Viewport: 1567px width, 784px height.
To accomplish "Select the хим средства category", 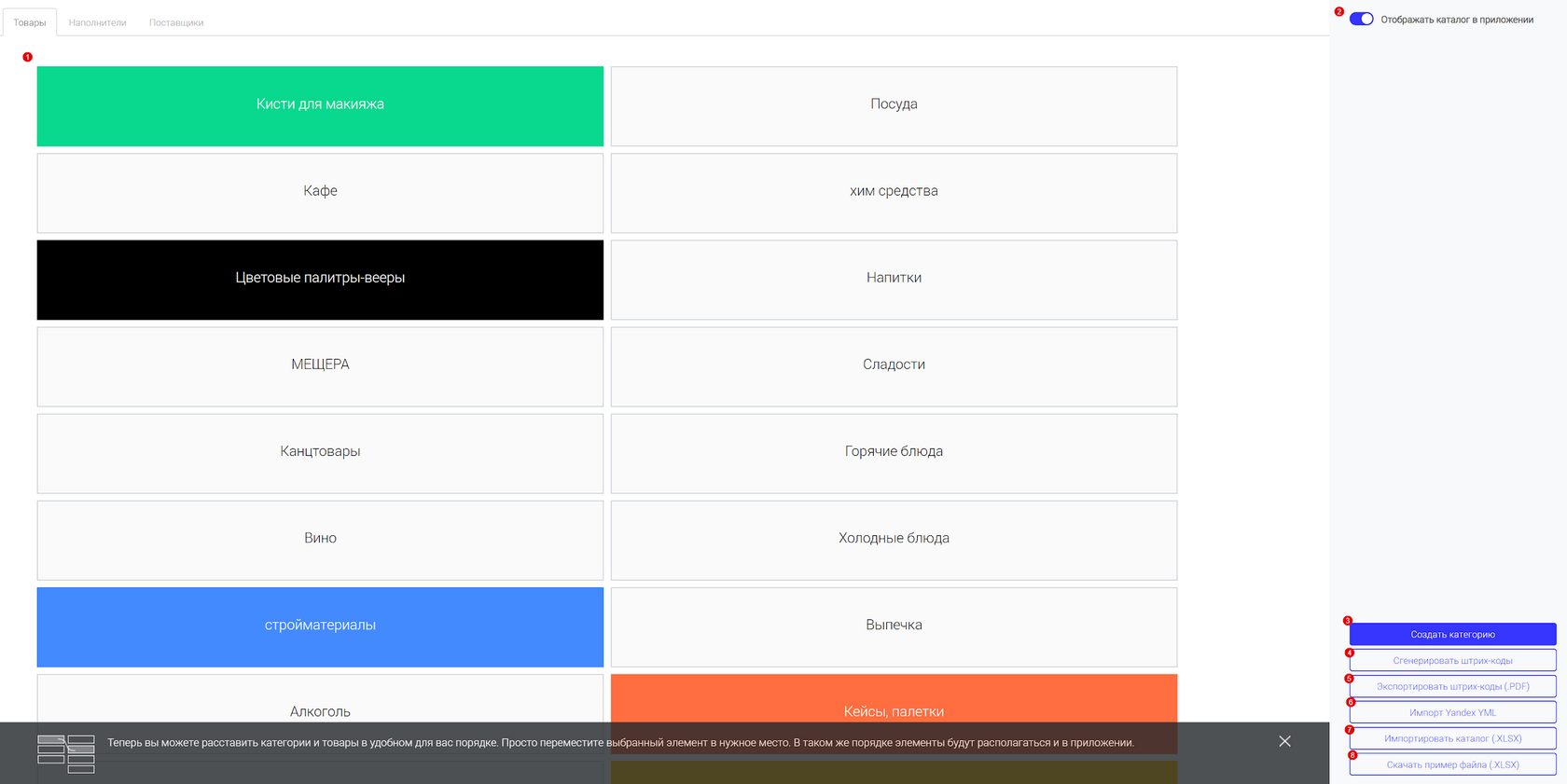I will pos(894,193).
